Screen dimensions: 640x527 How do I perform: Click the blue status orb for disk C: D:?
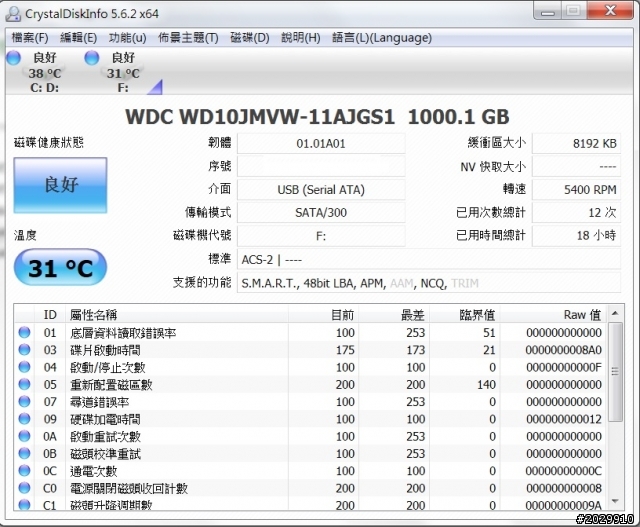click(13, 58)
